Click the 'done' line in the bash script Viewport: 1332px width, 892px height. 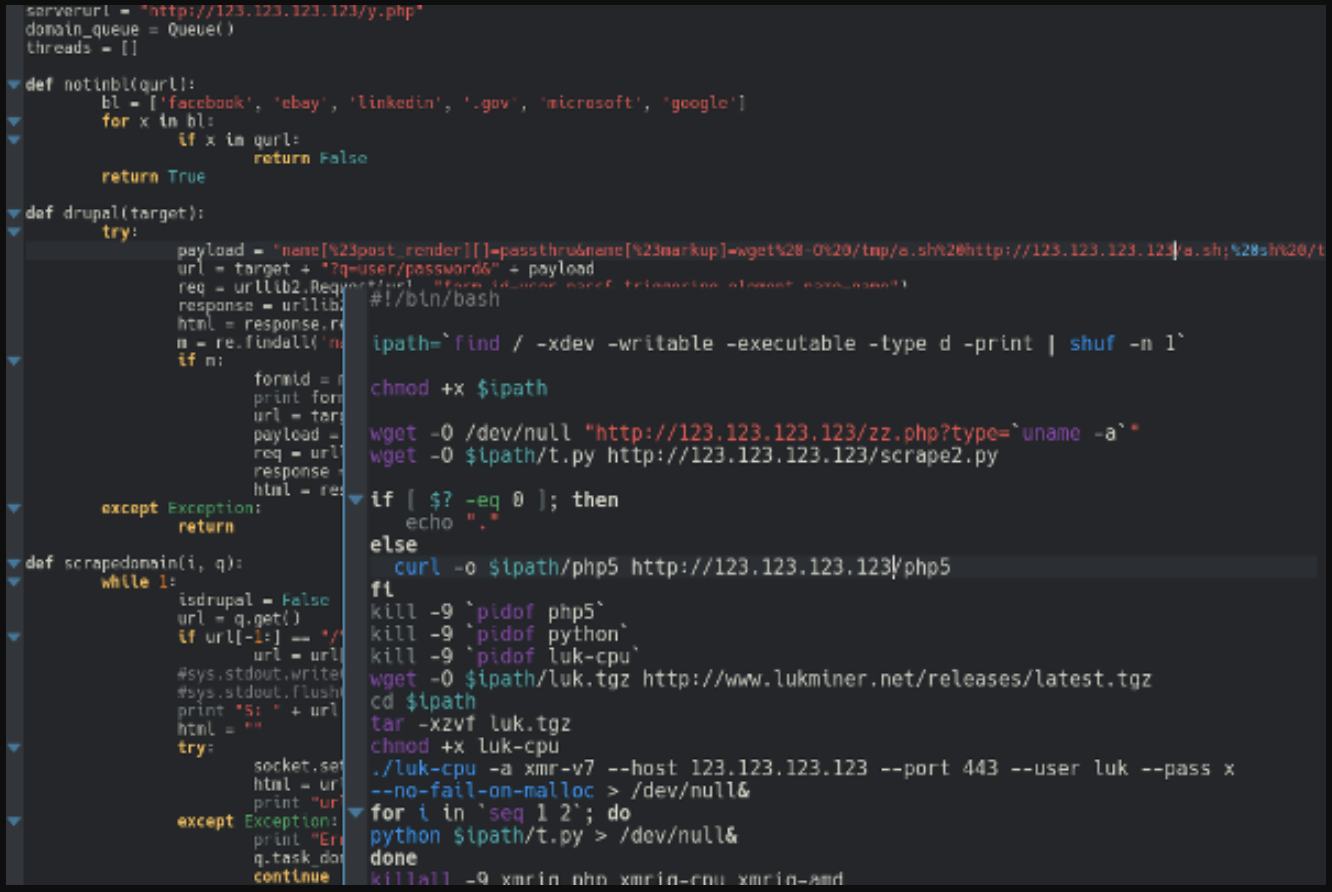pyautogui.click(x=393, y=858)
